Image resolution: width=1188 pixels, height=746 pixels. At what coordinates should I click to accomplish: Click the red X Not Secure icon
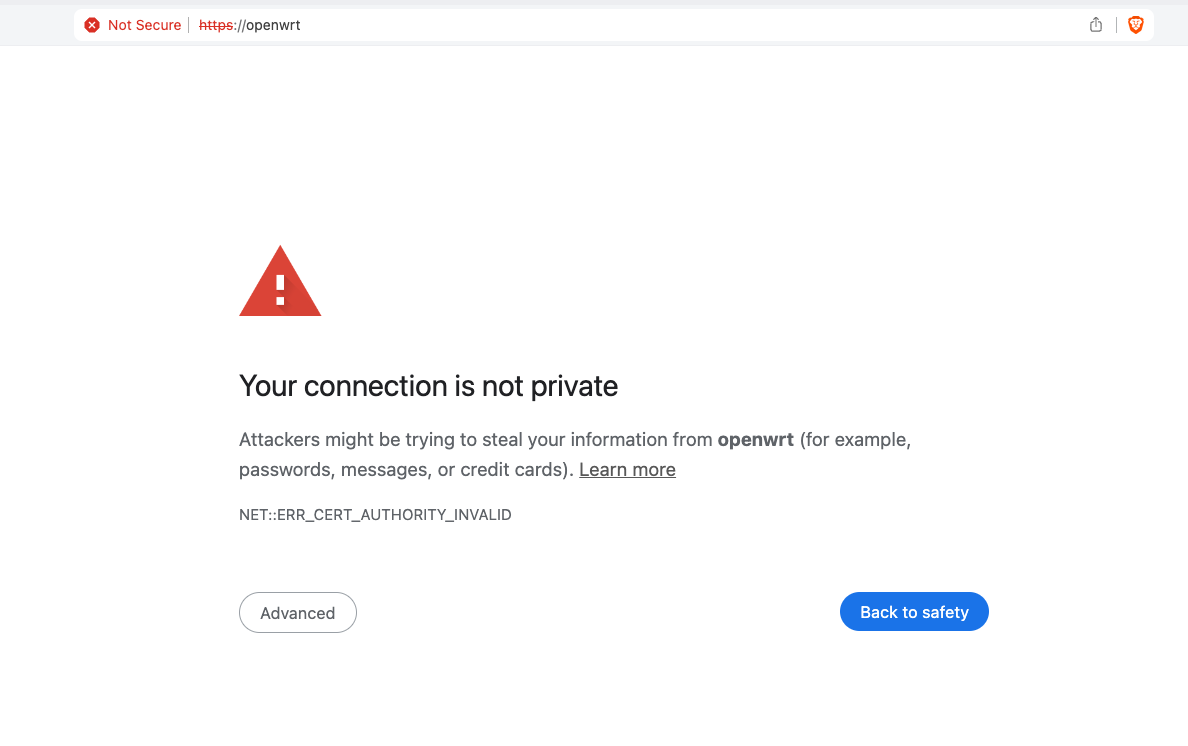tap(92, 25)
